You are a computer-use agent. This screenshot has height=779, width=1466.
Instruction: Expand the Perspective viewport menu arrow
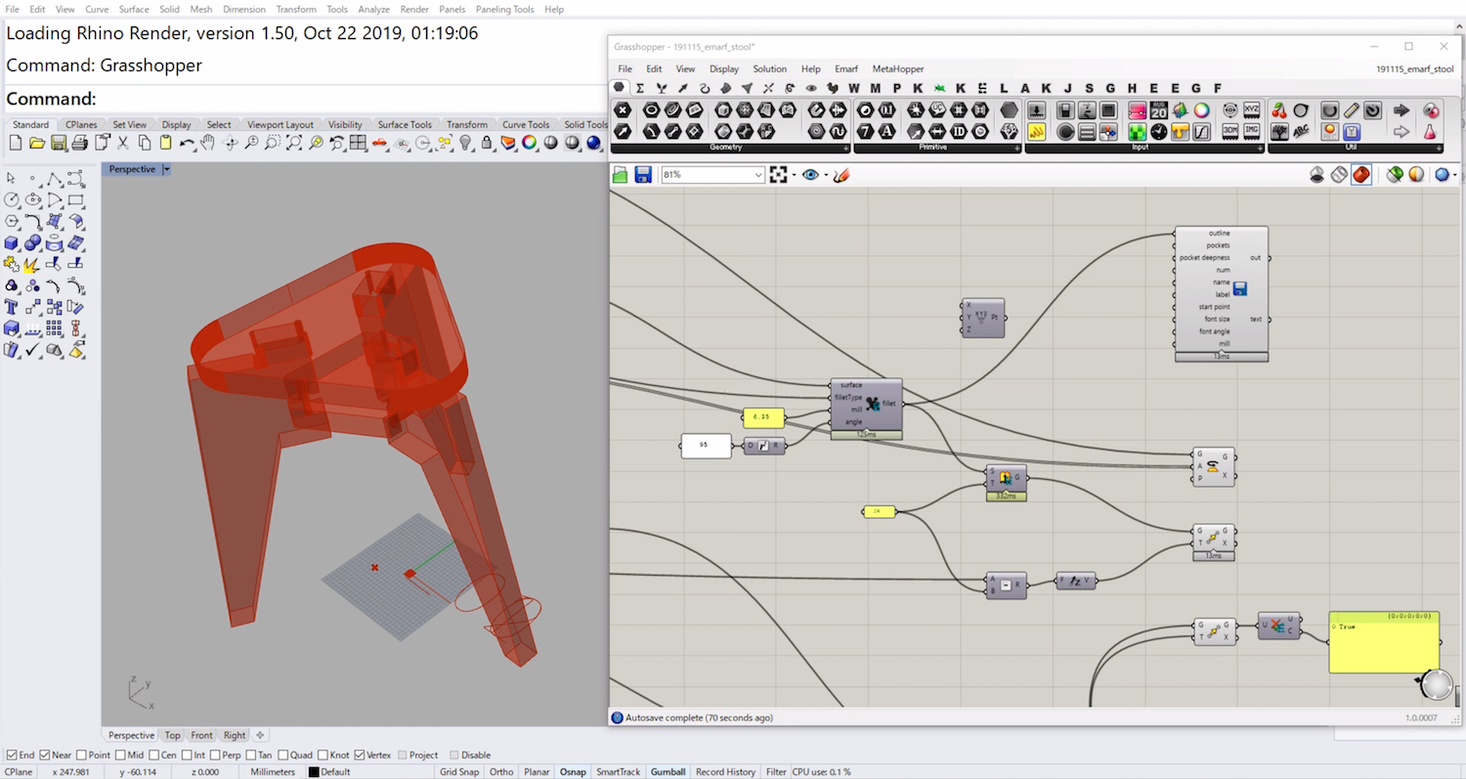click(x=166, y=169)
